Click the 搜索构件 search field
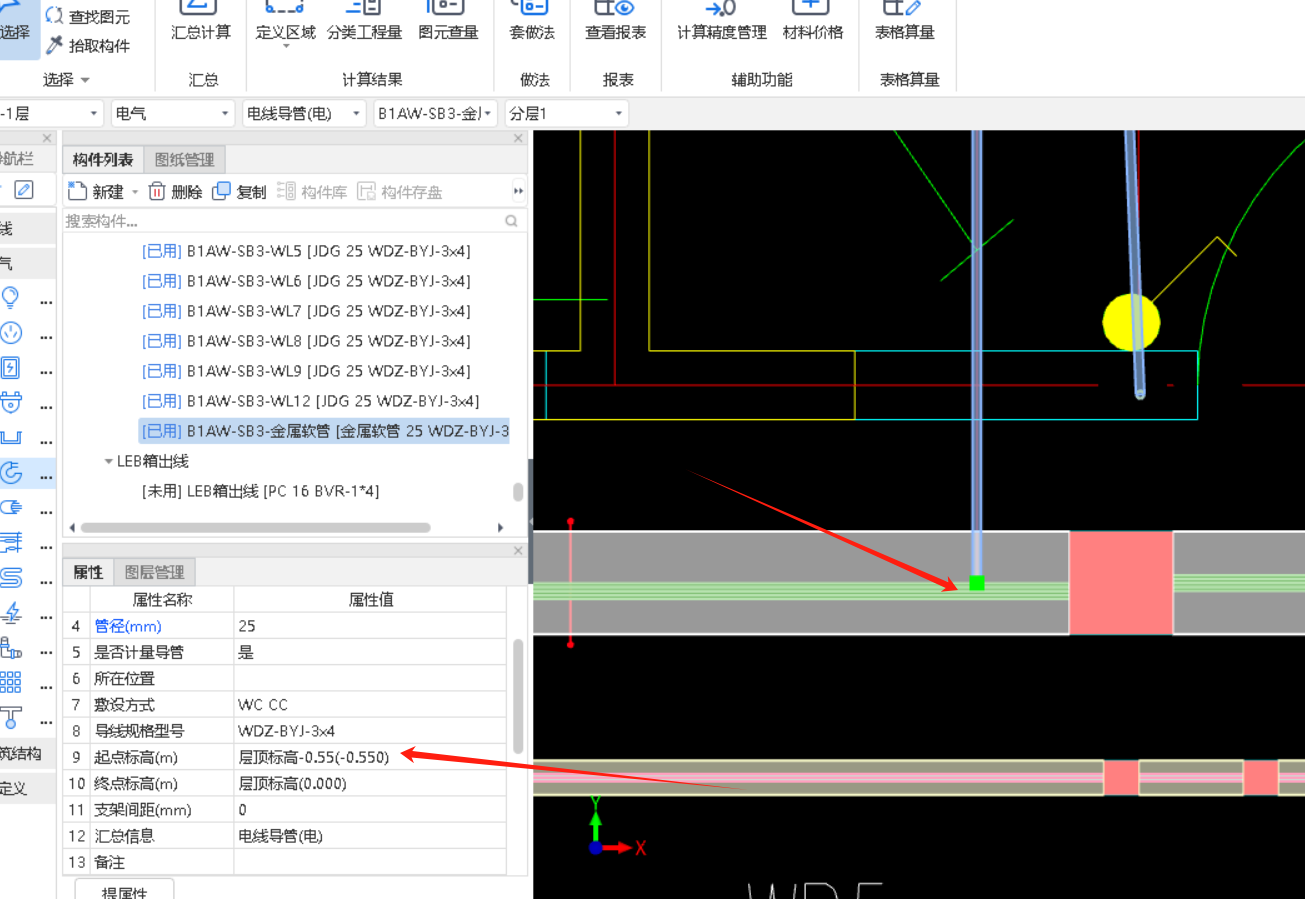Image resolution: width=1305 pixels, height=899 pixels. 283,221
